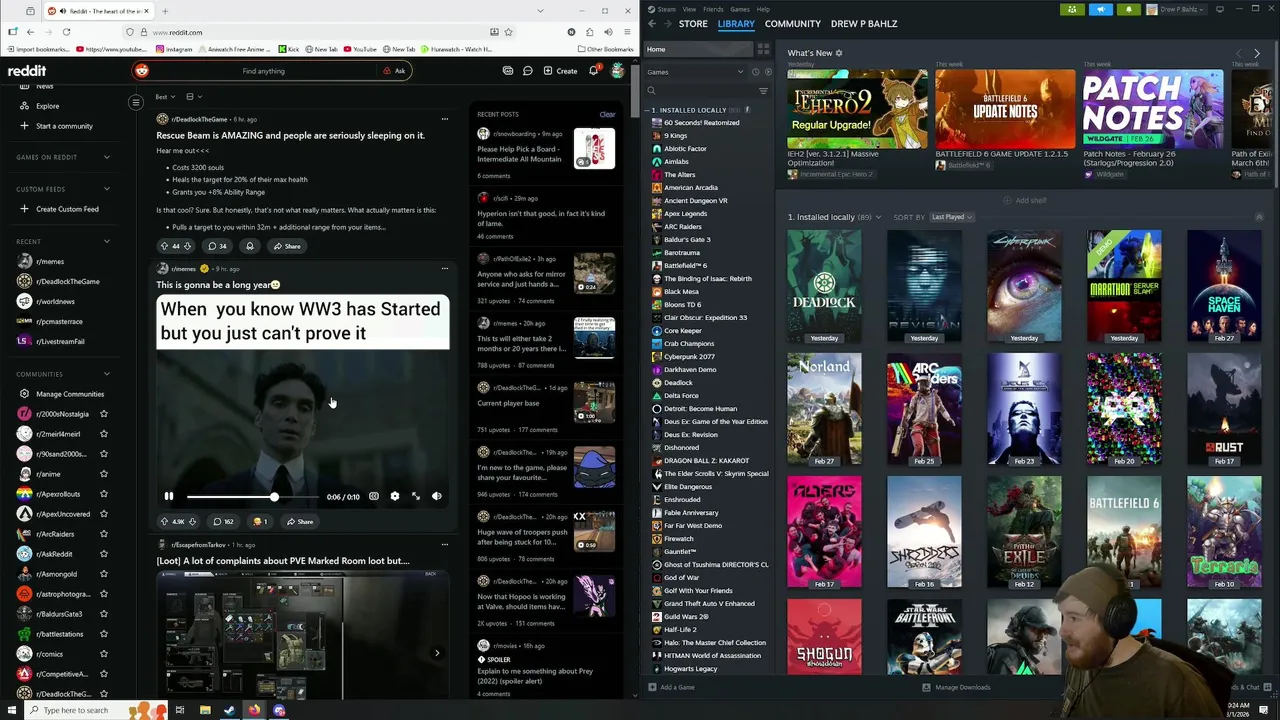
Task: Open the Steam View menu
Action: coord(689,9)
